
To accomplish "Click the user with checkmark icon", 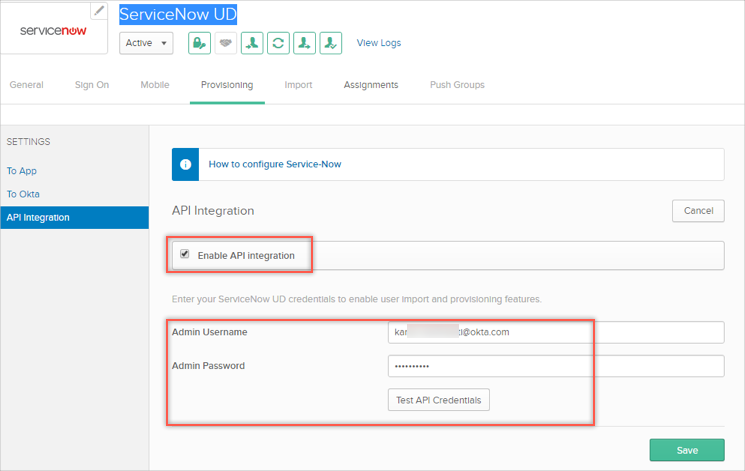I will [330, 43].
